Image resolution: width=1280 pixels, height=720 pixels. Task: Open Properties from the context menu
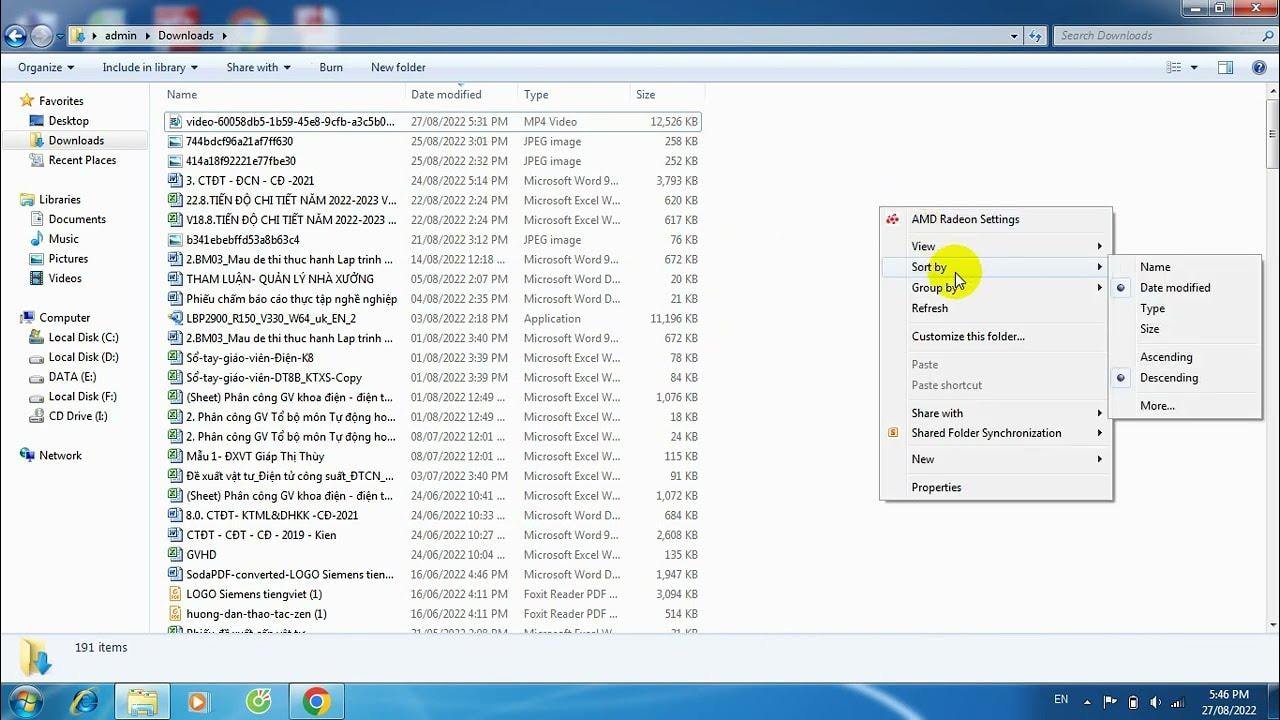(936, 487)
